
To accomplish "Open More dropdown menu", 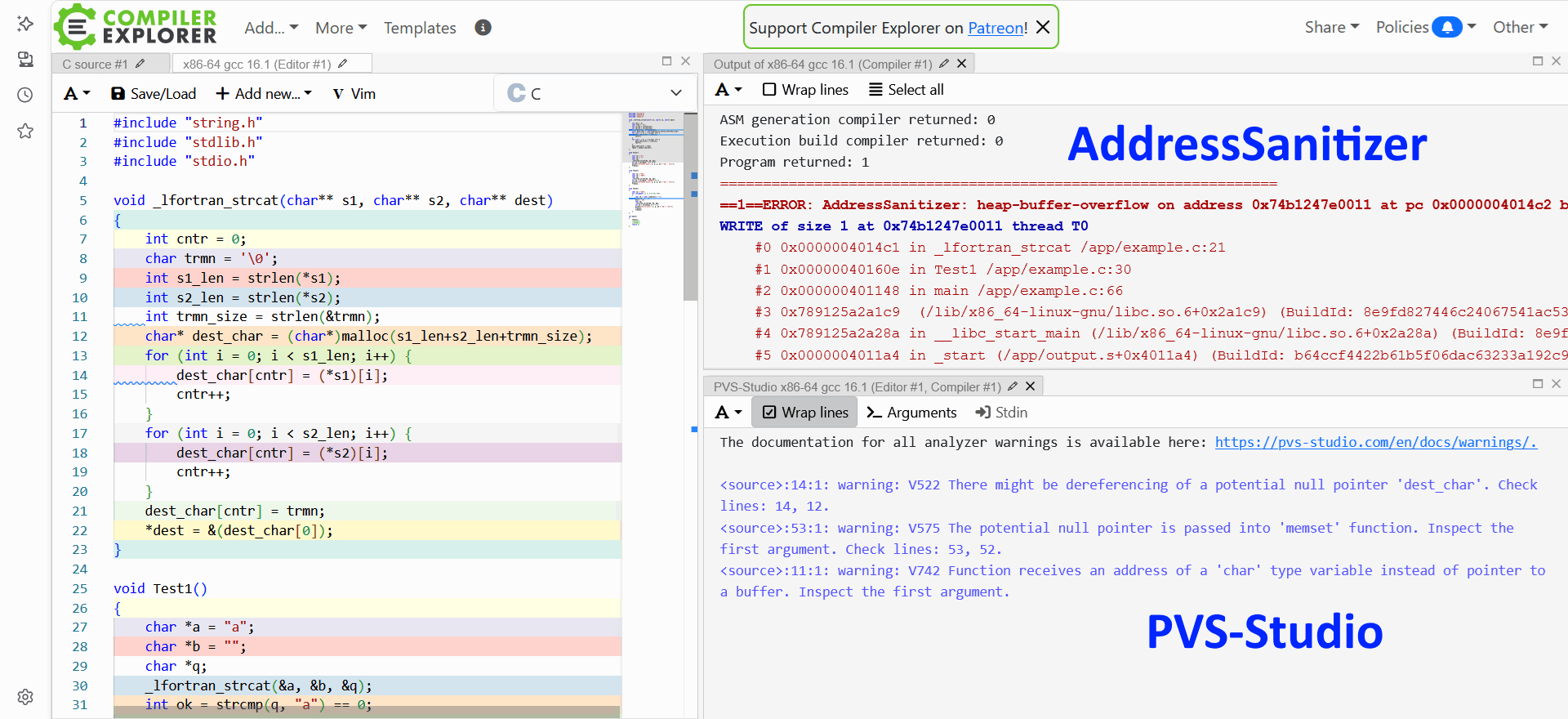I will coord(341,28).
